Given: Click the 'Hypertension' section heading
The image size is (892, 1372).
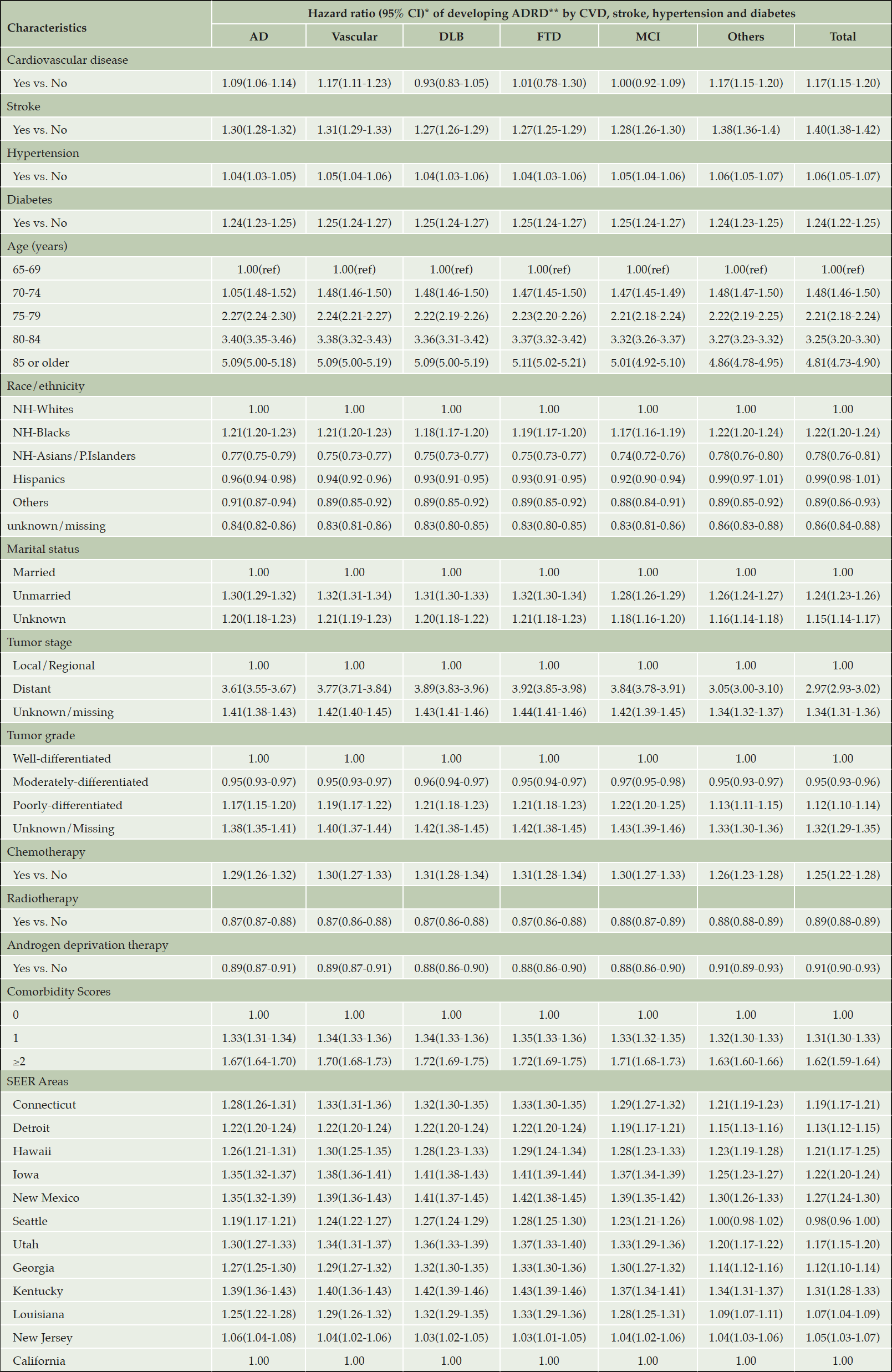Looking at the screenshot, I should click(x=43, y=153).
